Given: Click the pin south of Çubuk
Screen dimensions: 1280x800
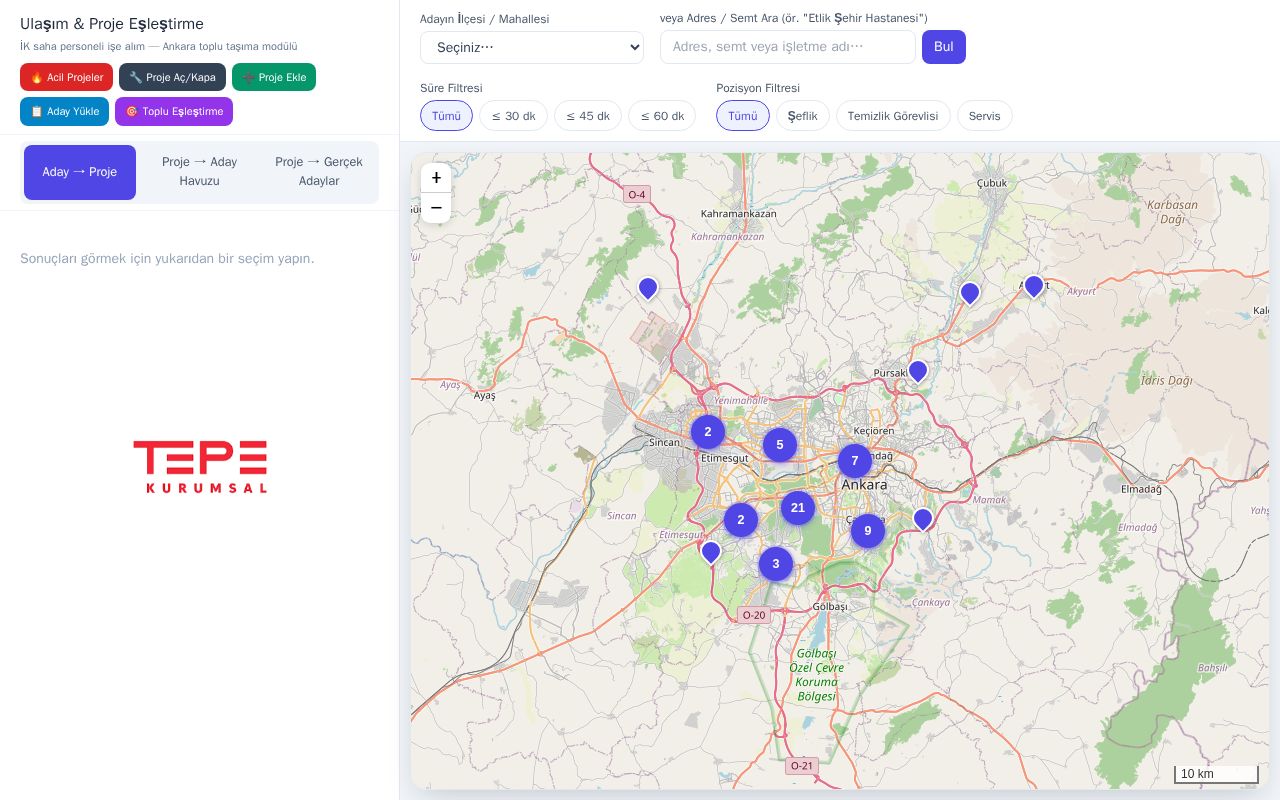Looking at the screenshot, I should 970,293.
